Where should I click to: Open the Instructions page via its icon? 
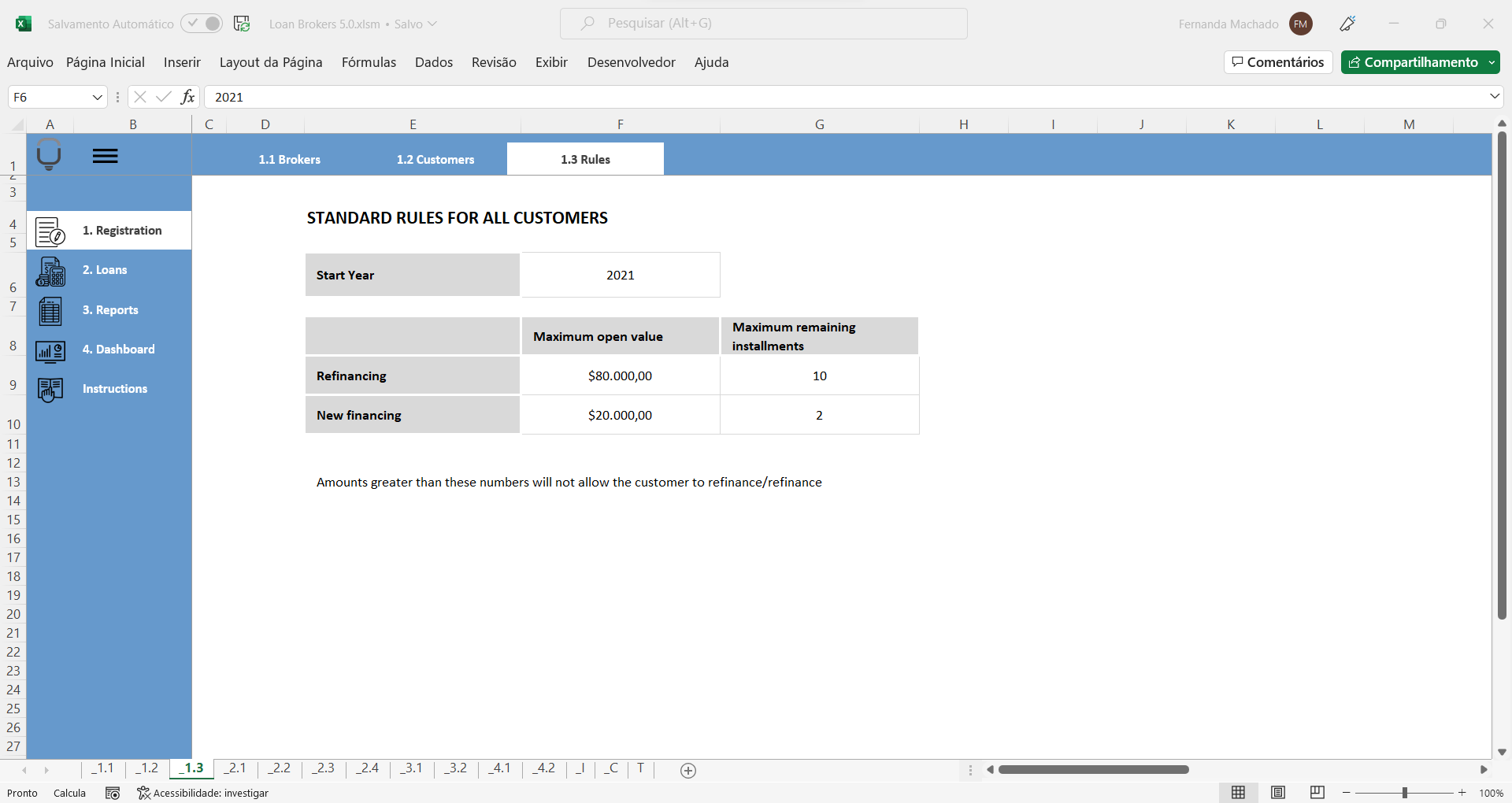(50, 389)
